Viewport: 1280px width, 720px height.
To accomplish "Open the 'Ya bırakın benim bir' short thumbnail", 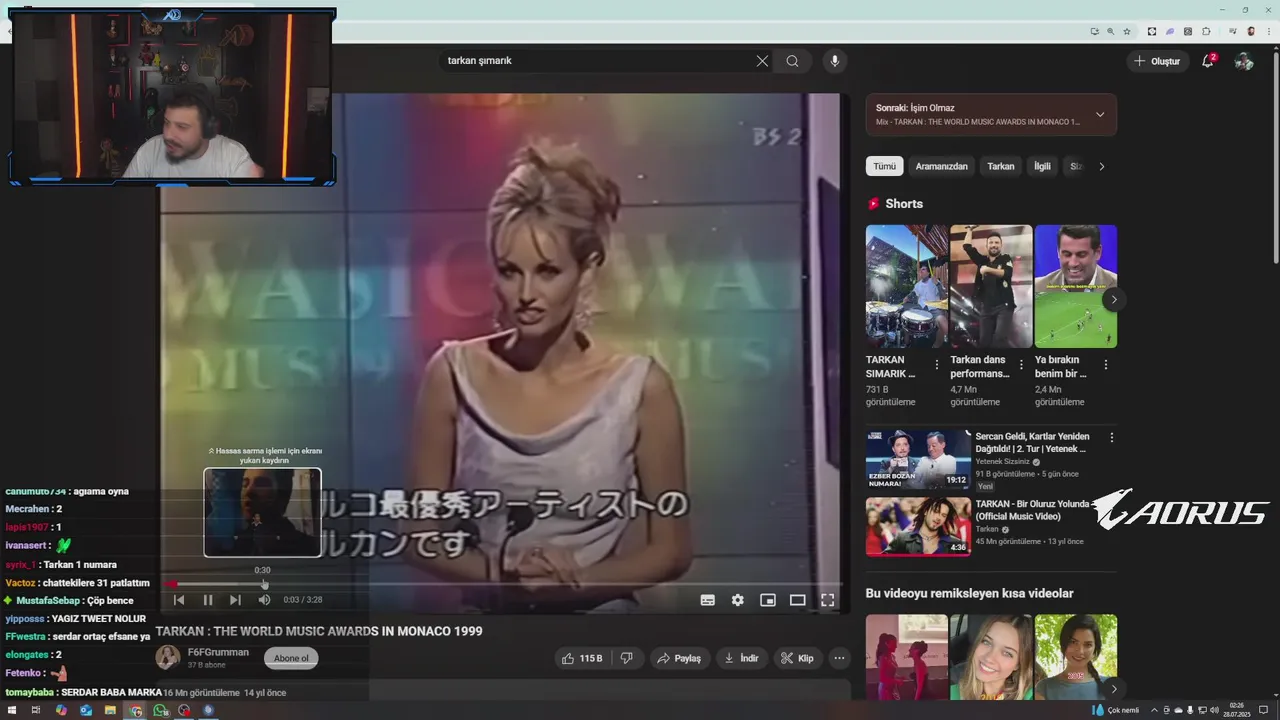I will (x=1075, y=286).
